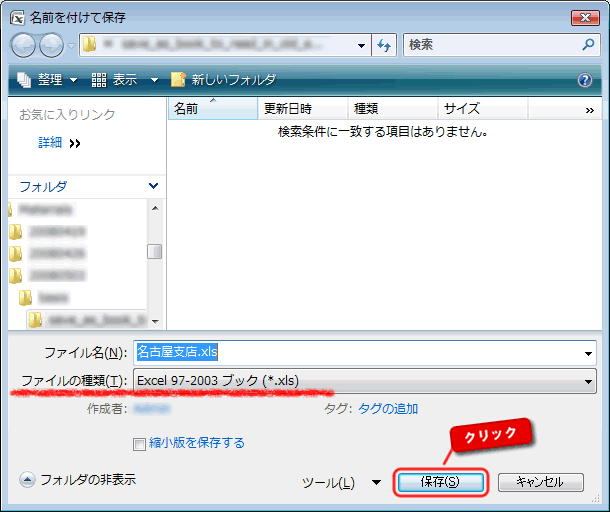The image size is (610, 512).
Task: Open the ファイル名 dropdown arrow
Action: 588,353
